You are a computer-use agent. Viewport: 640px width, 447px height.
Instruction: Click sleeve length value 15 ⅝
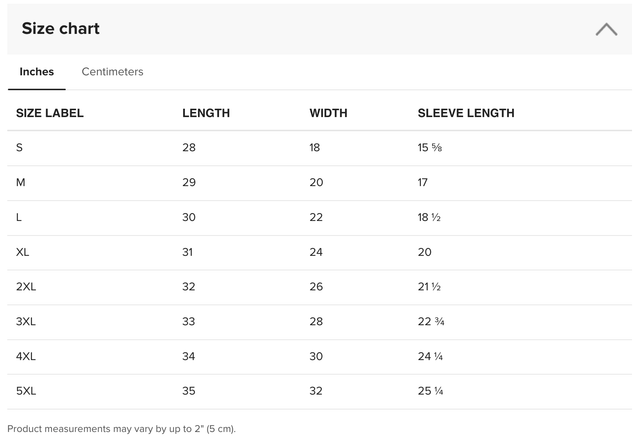coord(430,148)
